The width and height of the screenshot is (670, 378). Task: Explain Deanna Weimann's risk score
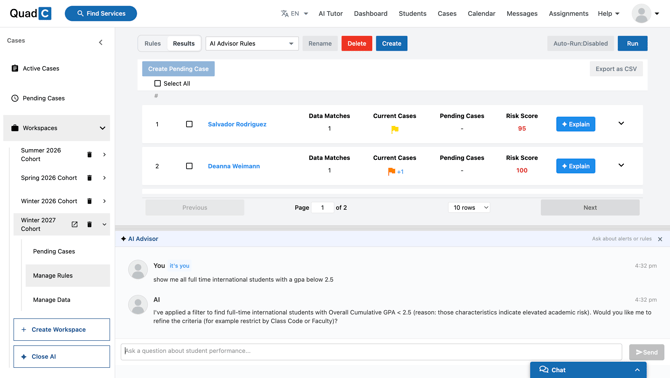click(x=576, y=166)
